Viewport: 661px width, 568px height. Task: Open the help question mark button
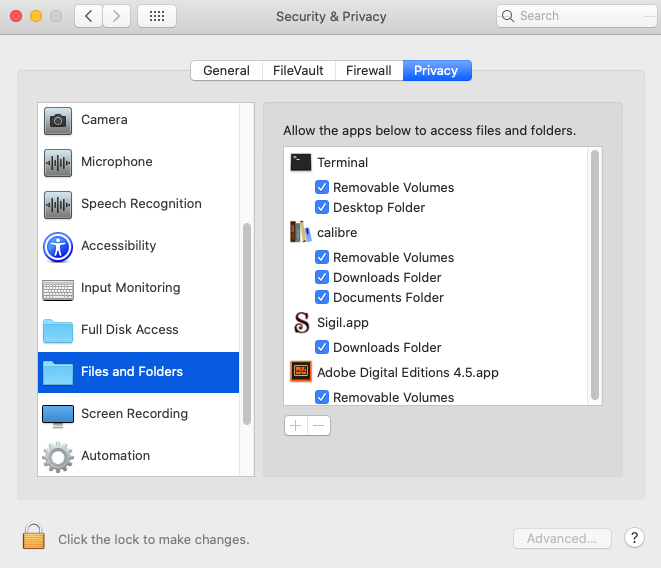click(x=634, y=538)
